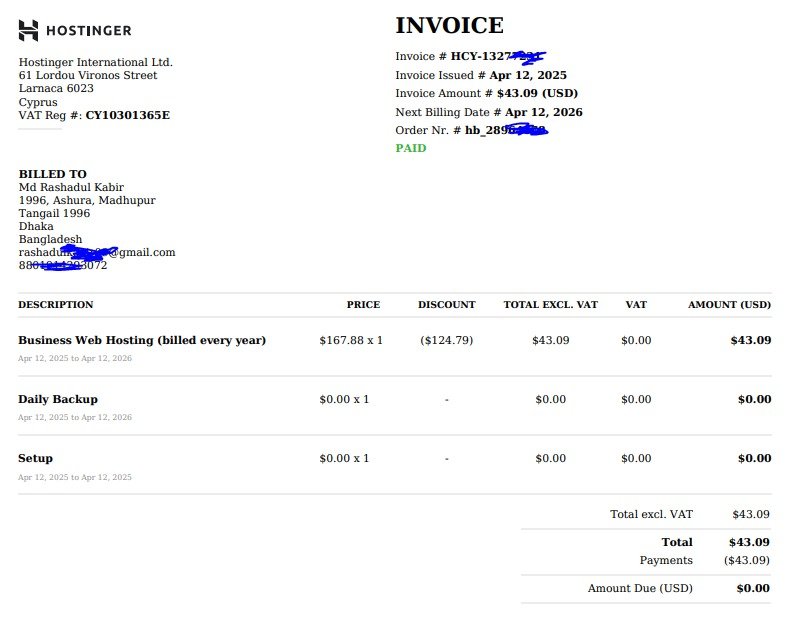Click the green PAID status label

click(x=411, y=148)
